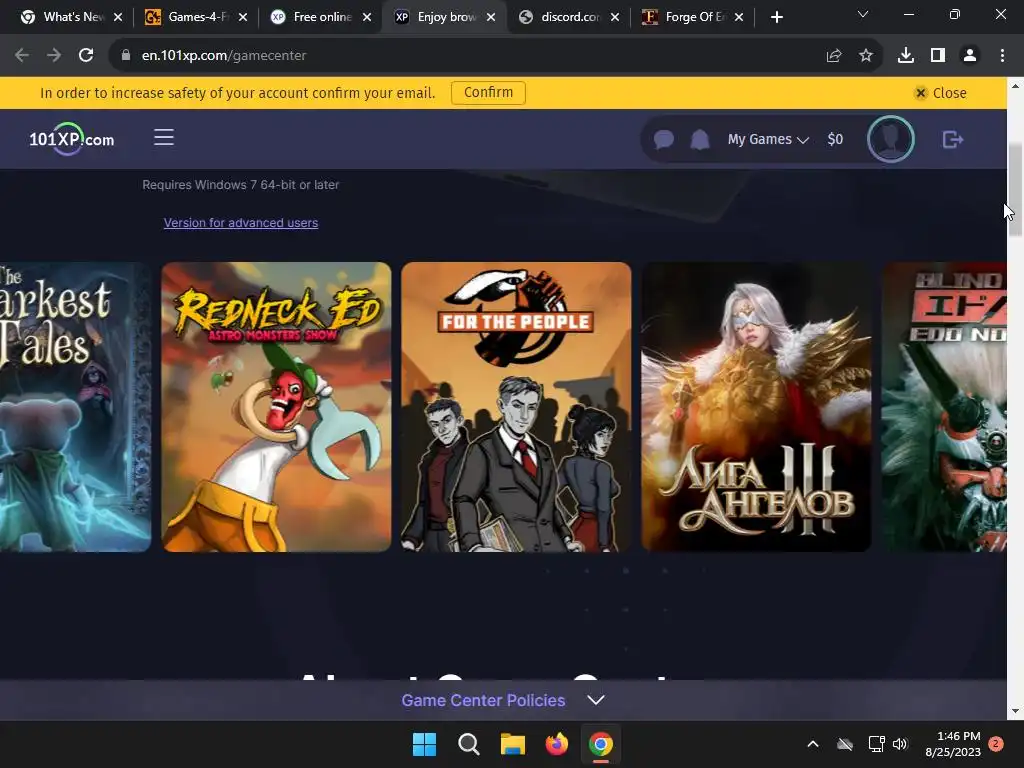Screen dimensions: 1024x768
Task: Open the 101XP.com logo home link
Action: point(71,139)
